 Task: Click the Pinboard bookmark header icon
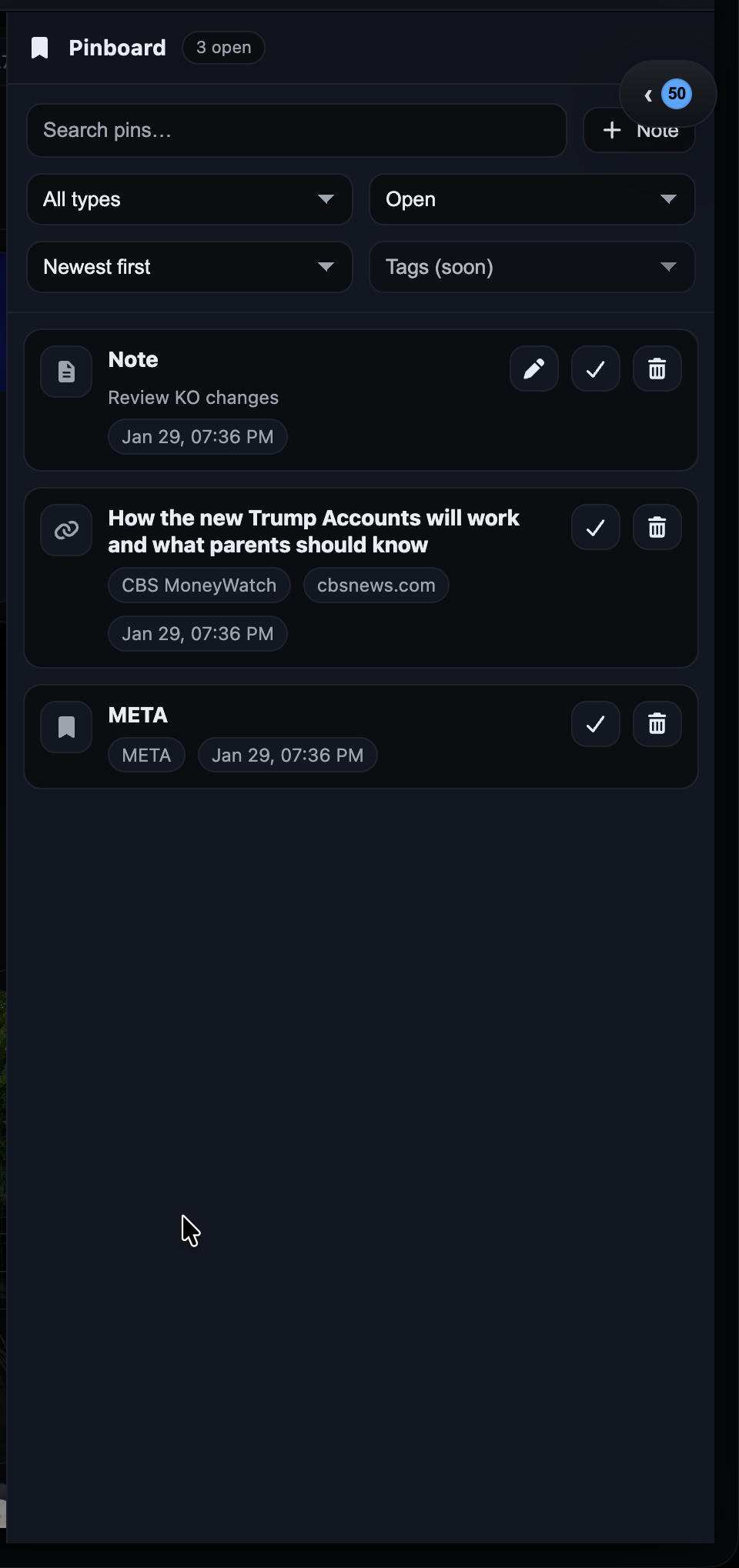coord(39,47)
